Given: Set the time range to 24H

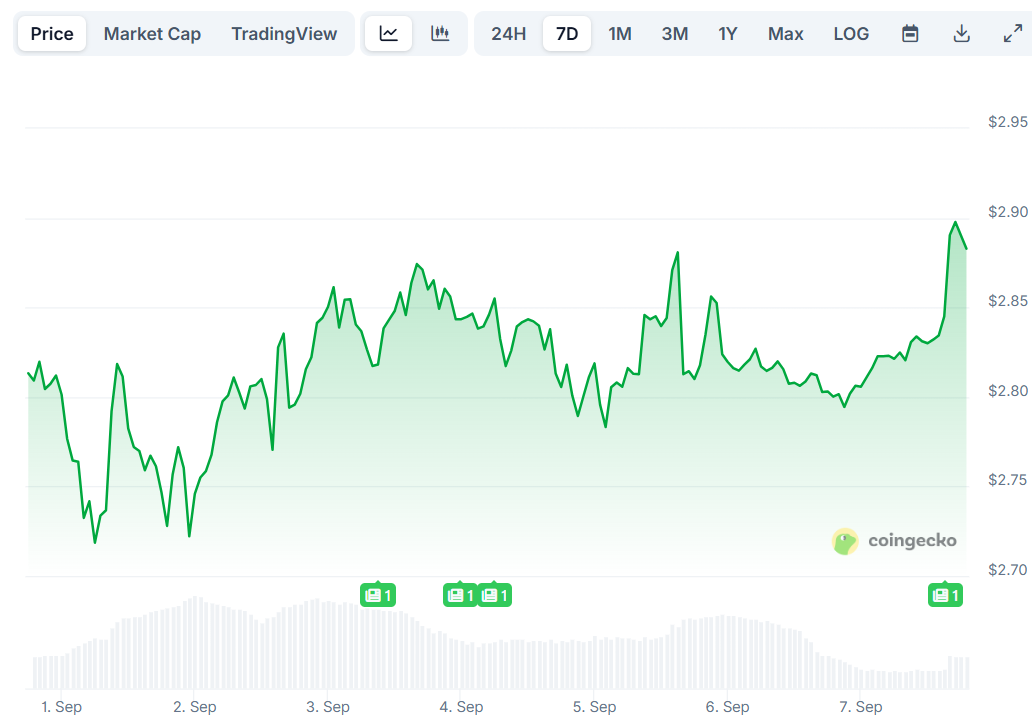Looking at the screenshot, I should pos(509,34).
